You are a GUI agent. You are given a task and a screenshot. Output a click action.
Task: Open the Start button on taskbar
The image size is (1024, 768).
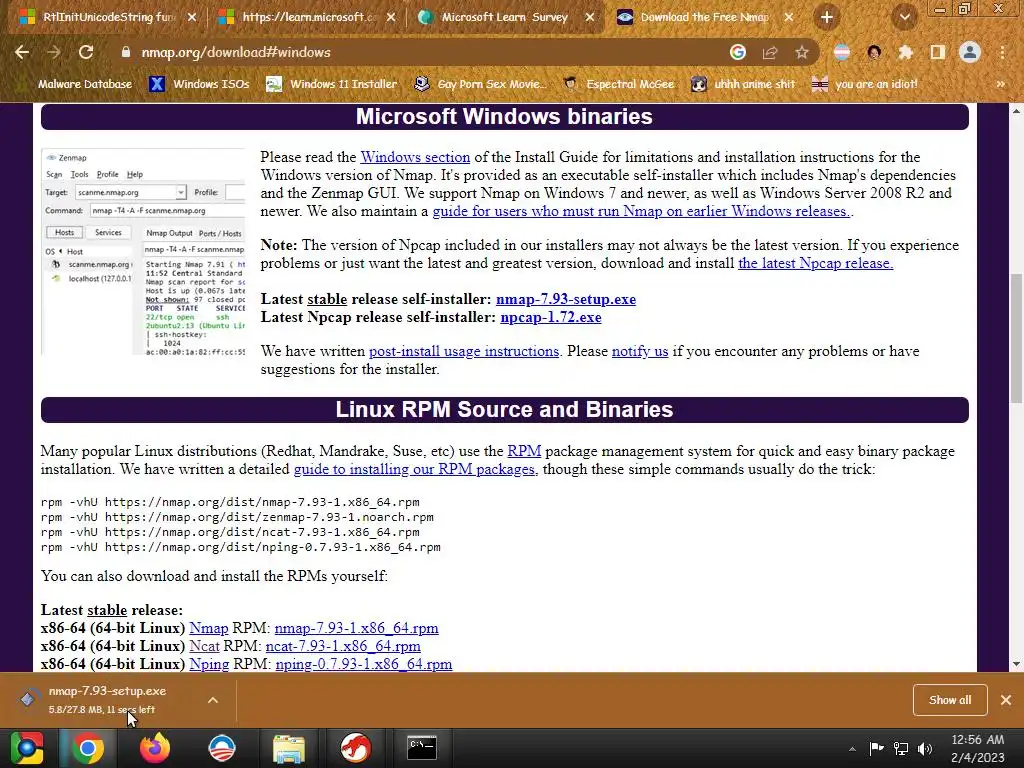[27, 748]
